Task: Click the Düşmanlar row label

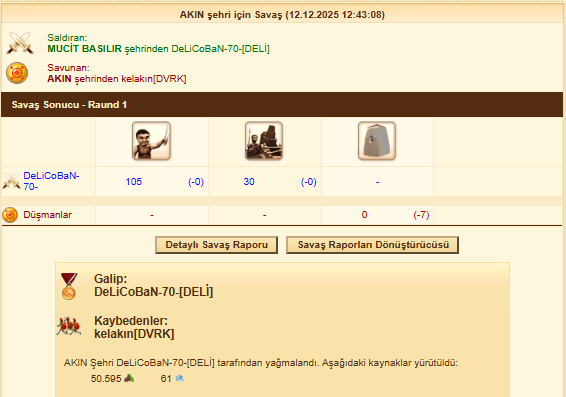Action: coord(47,215)
